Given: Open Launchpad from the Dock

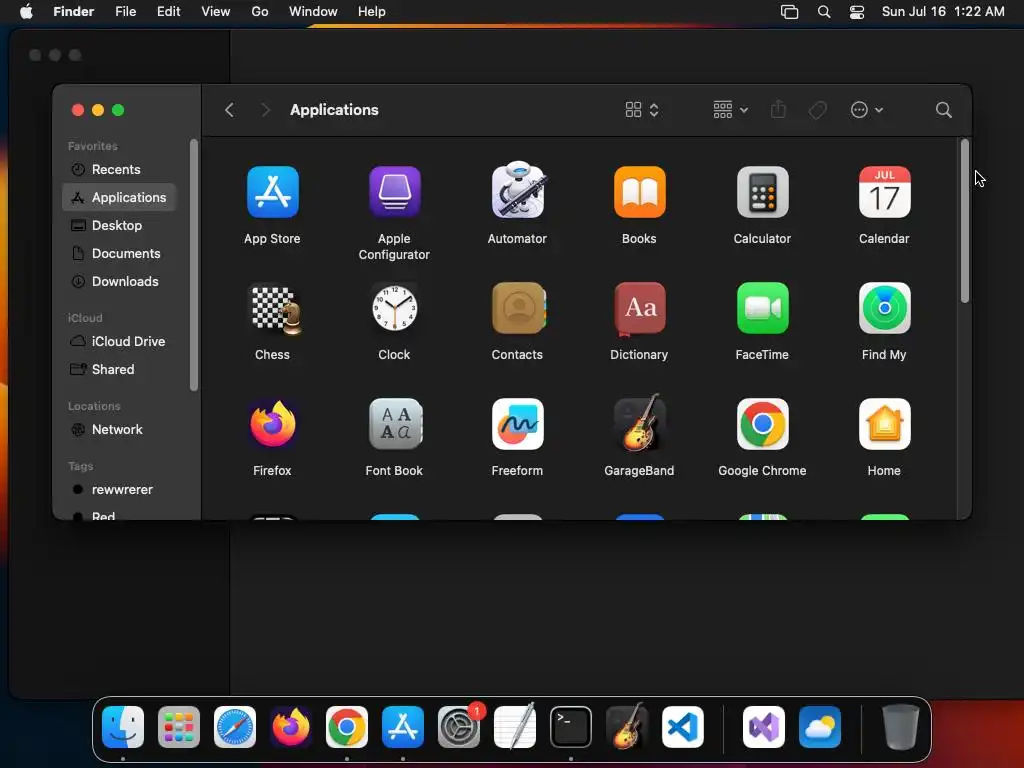Looking at the screenshot, I should (x=179, y=727).
